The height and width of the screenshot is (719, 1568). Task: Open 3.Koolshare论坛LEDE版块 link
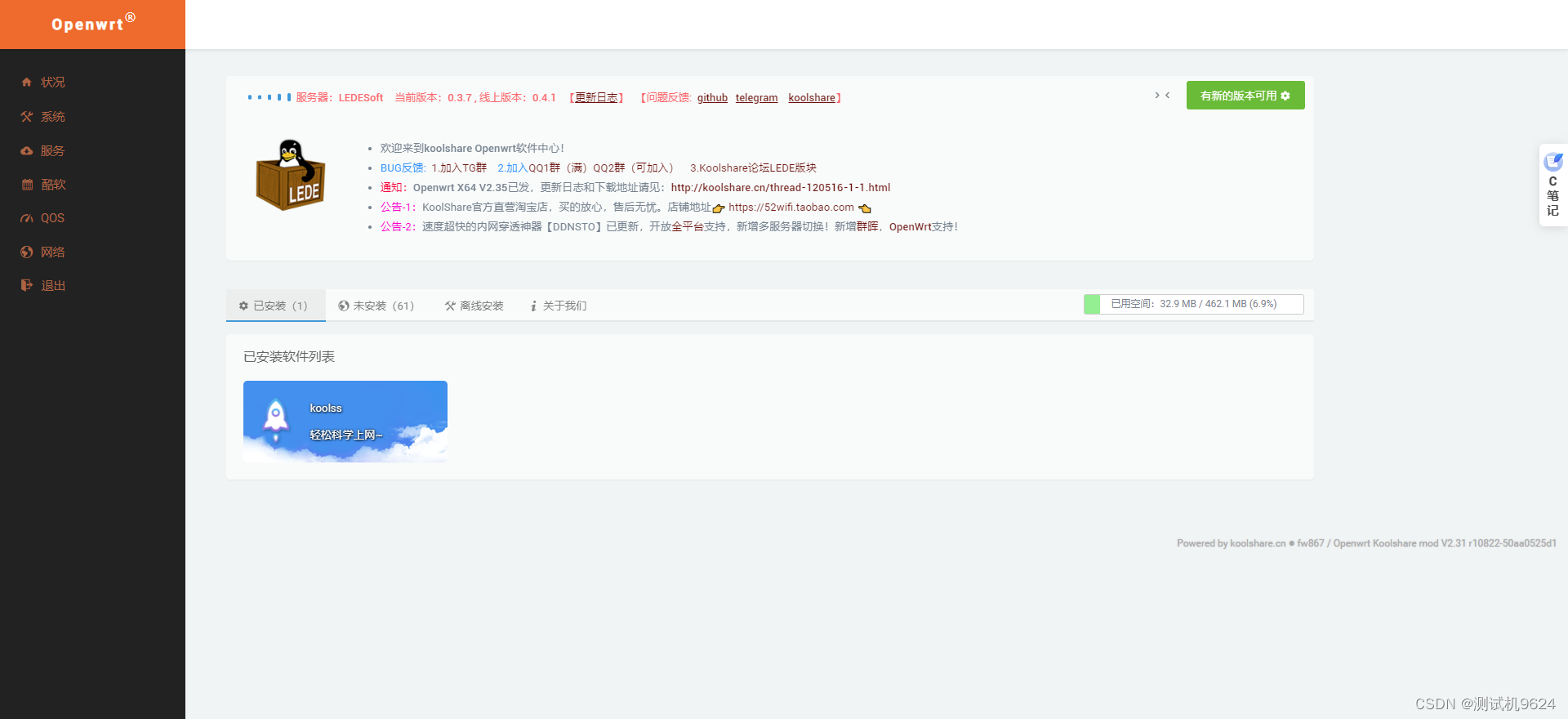pos(753,168)
